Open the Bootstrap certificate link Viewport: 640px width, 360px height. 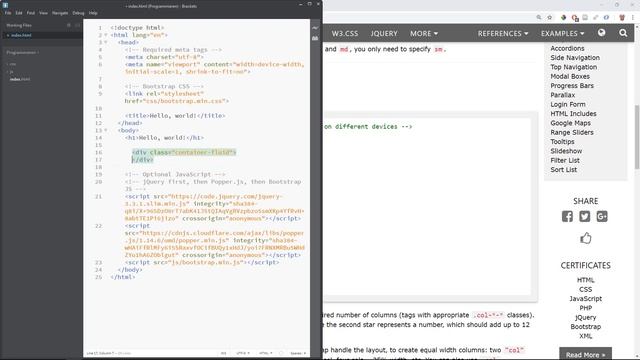[x=585, y=327]
